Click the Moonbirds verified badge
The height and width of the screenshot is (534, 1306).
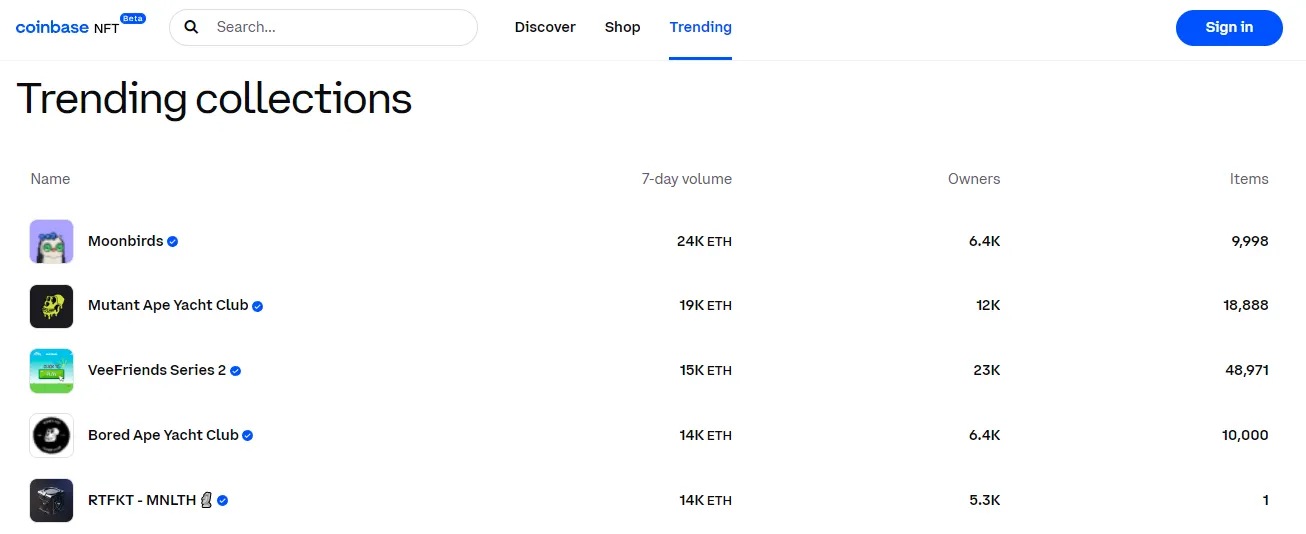[x=173, y=241]
